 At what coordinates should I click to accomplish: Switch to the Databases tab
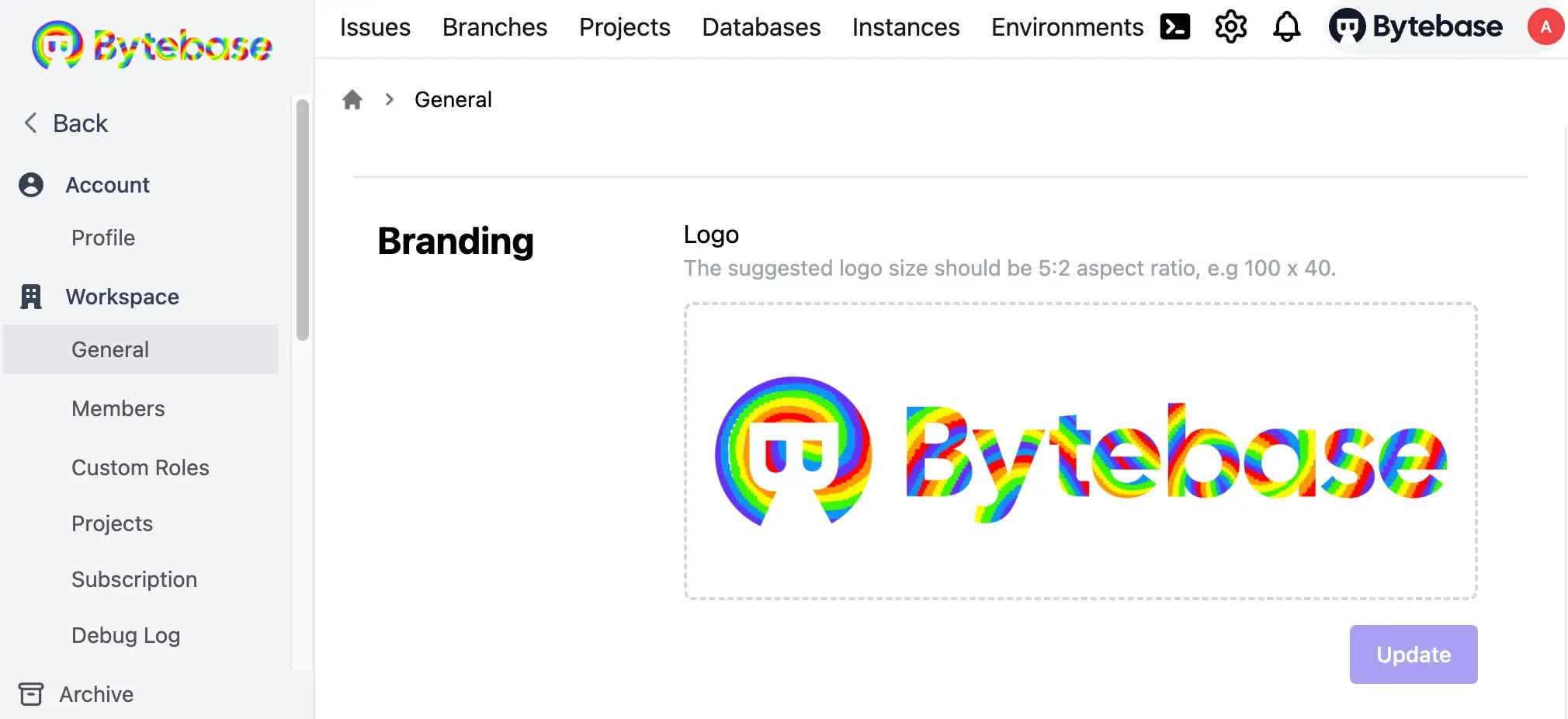point(761,26)
